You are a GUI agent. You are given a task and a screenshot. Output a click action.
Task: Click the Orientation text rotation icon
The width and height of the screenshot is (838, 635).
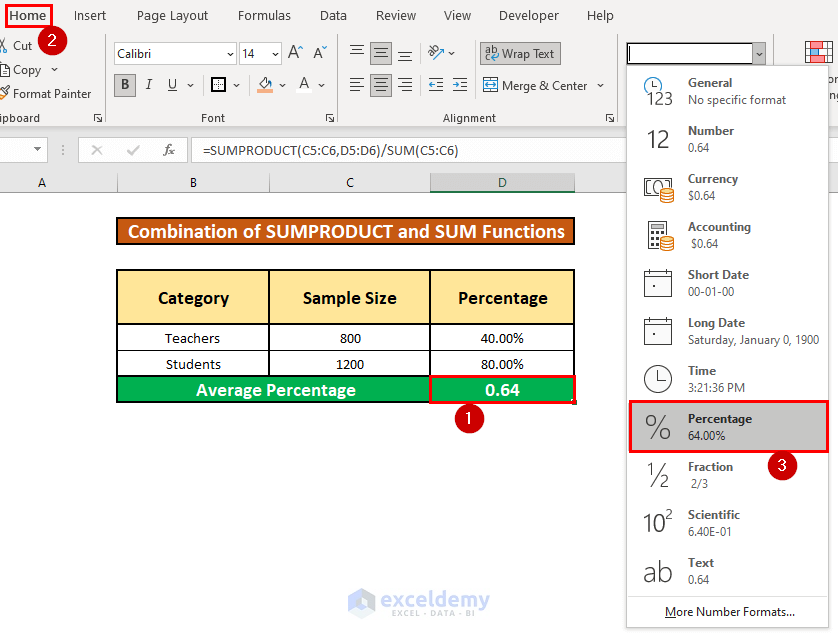tap(436, 52)
